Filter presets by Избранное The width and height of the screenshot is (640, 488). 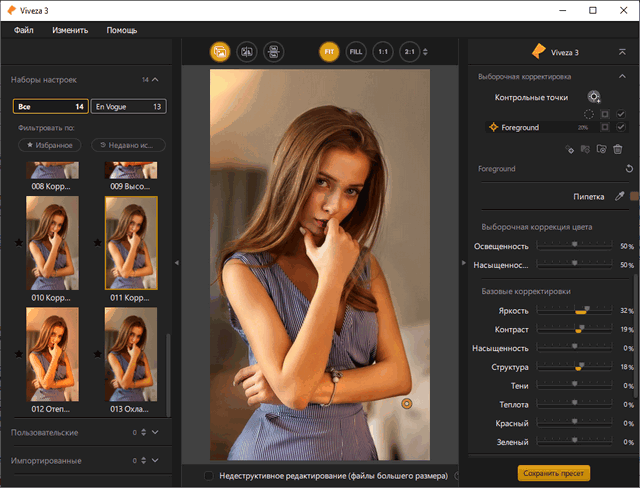pyautogui.click(x=47, y=145)
